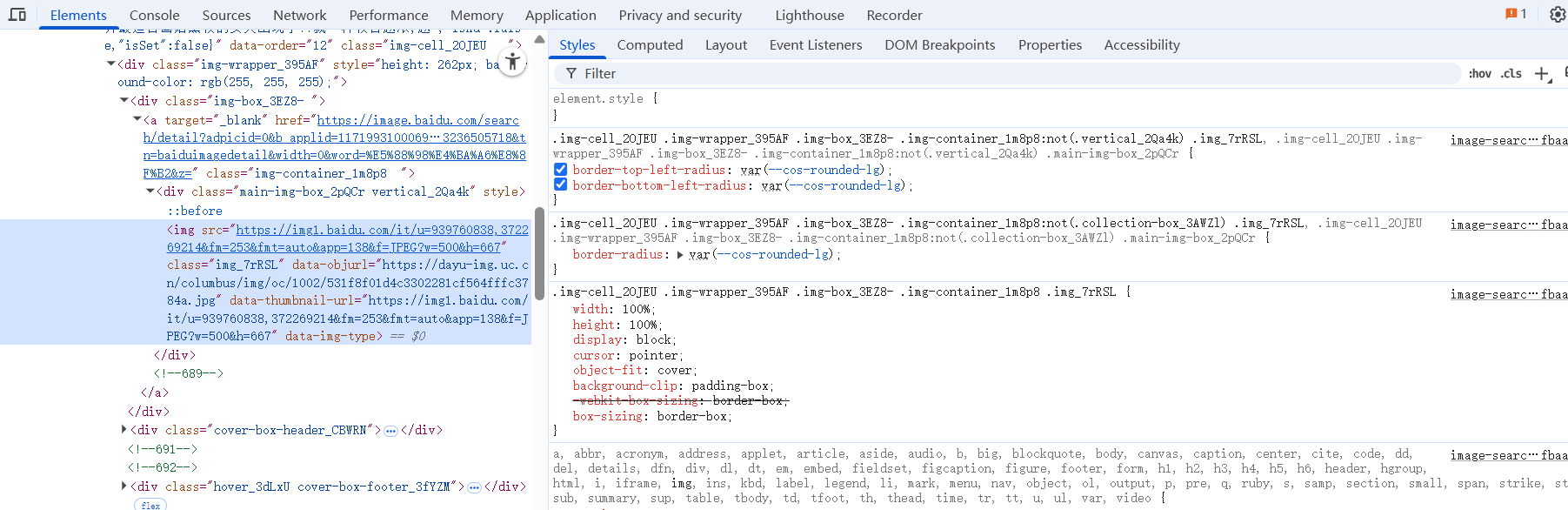This screenshot has width=1568, height=510.
Task: Click the struck-through -webkit-box-sizing declaration
Action: (x=681, y=400)
